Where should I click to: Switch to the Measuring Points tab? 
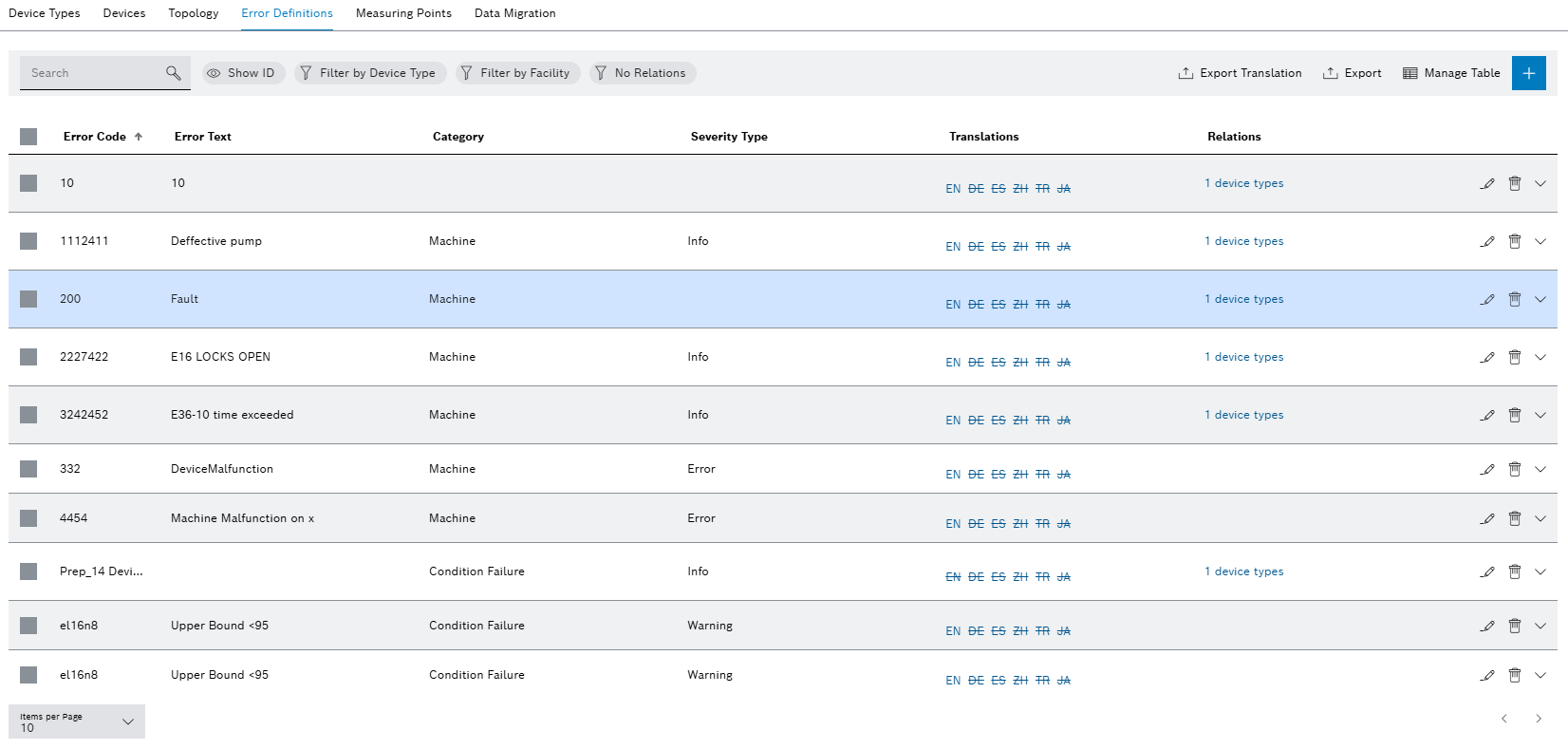tap(403, 13)
